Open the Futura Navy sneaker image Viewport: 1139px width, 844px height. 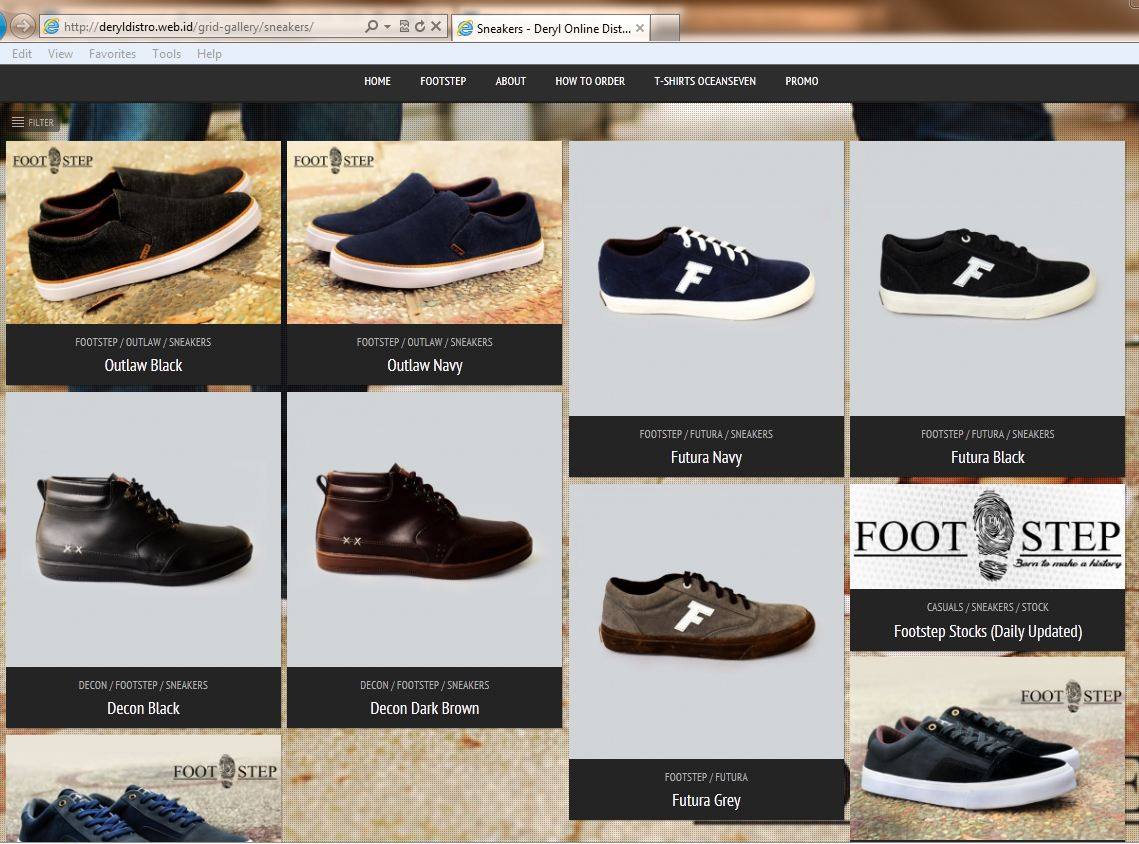pos(706,278)
